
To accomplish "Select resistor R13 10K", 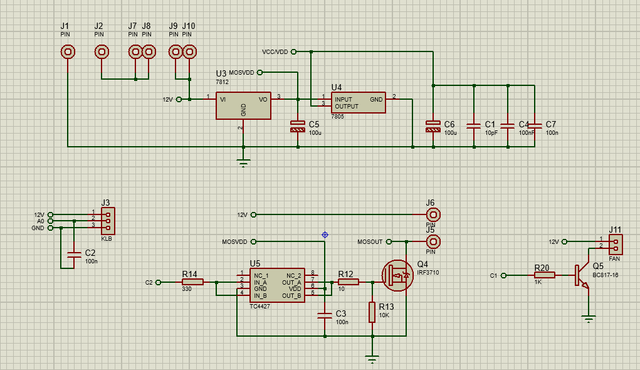I will pos(372,312).
